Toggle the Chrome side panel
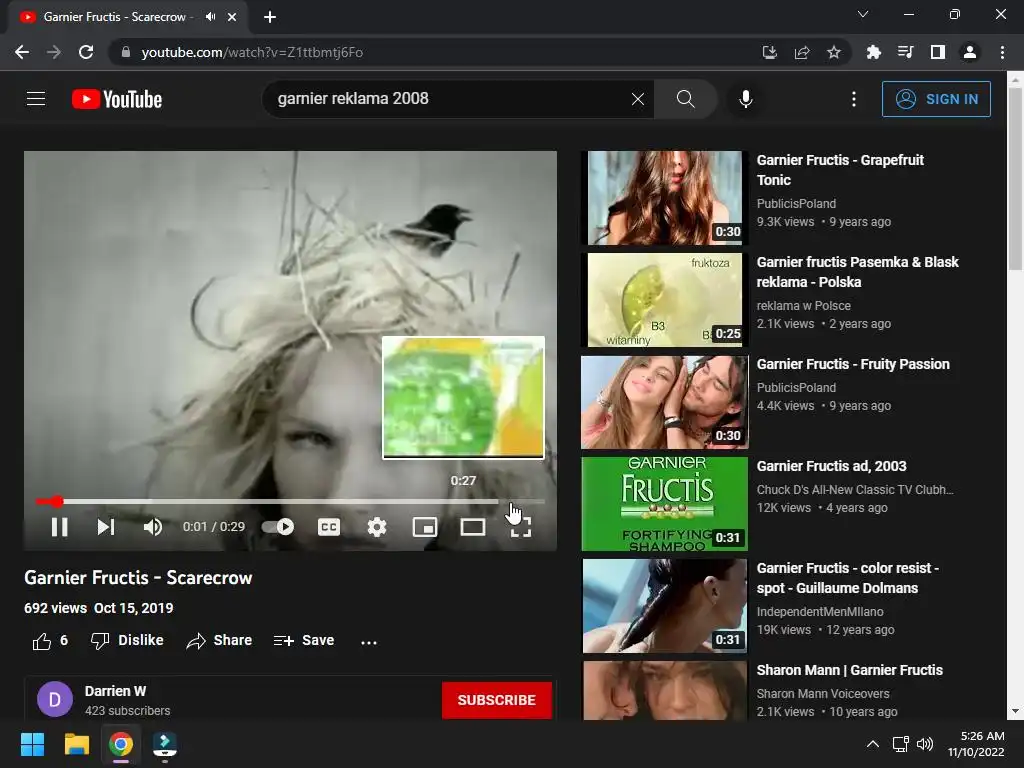The image size is (1024, 768). (938, 52)
